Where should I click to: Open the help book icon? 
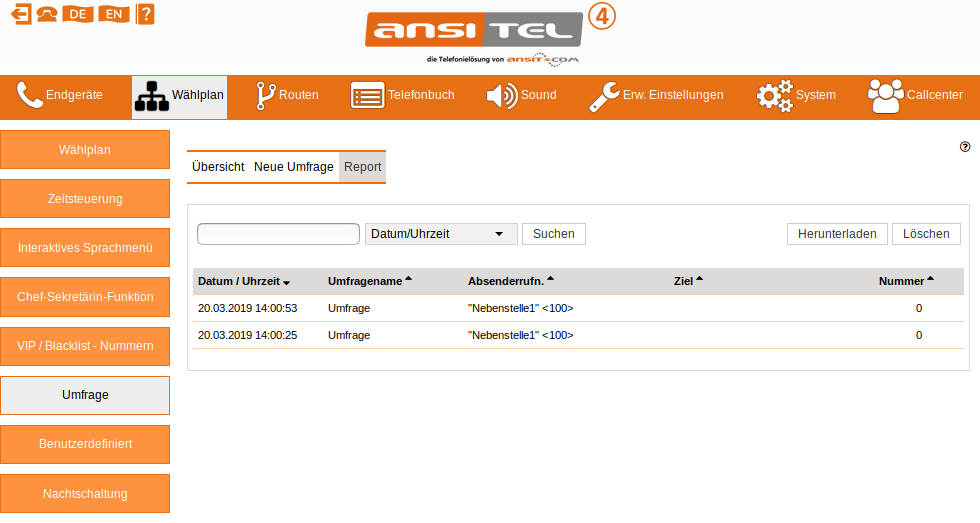point(145,14)
